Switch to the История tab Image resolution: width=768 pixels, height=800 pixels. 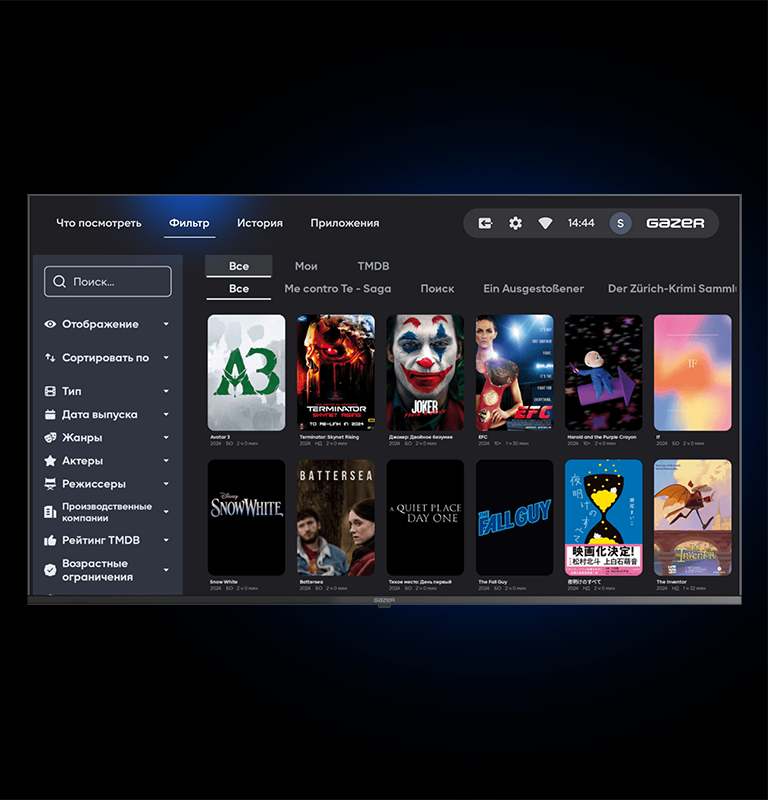pos(260,223)
